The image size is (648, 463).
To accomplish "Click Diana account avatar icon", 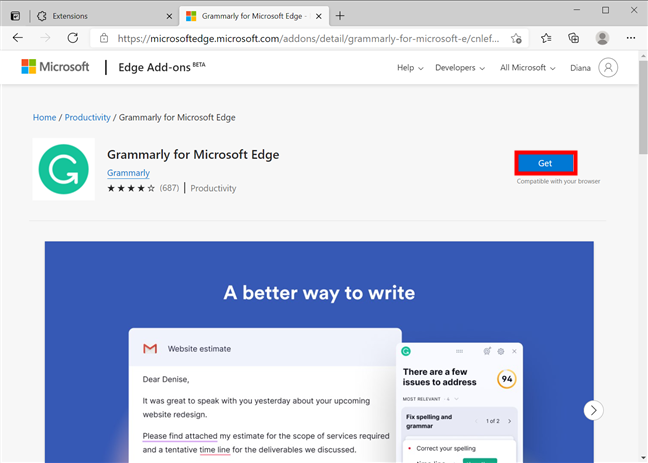I will pos(608,67).
